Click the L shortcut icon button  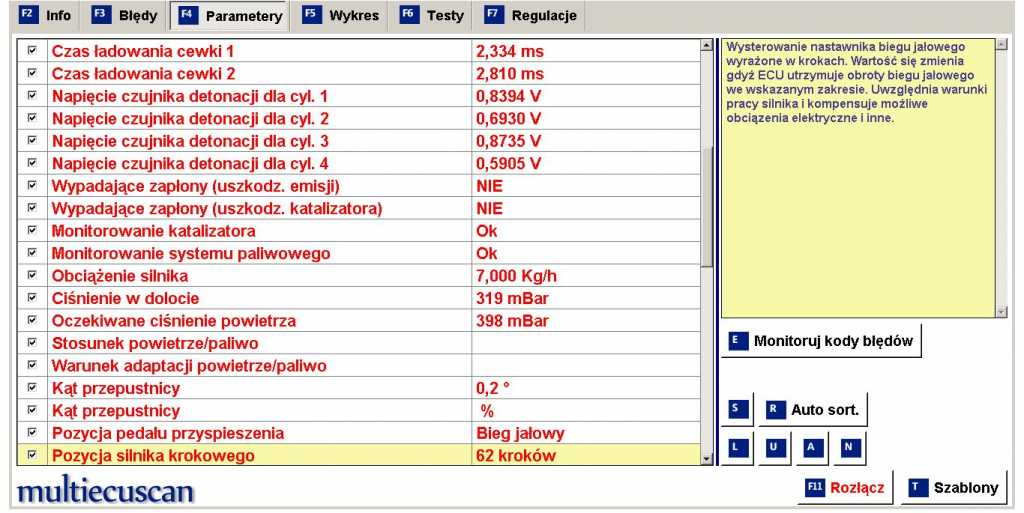tap(738, 447)
